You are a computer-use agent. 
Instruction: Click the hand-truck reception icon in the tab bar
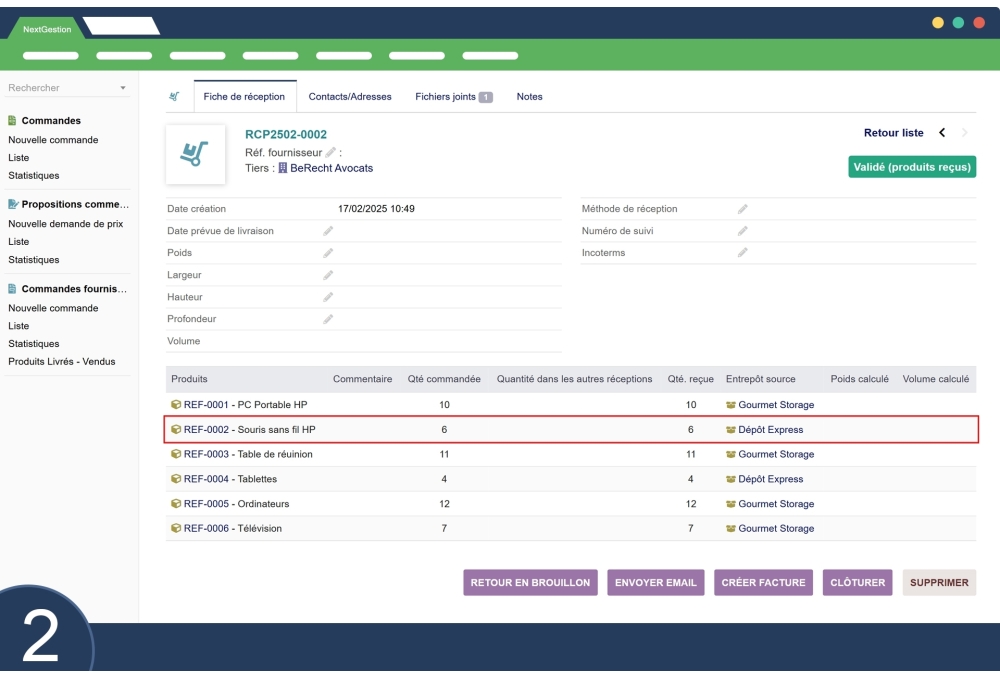173,97
